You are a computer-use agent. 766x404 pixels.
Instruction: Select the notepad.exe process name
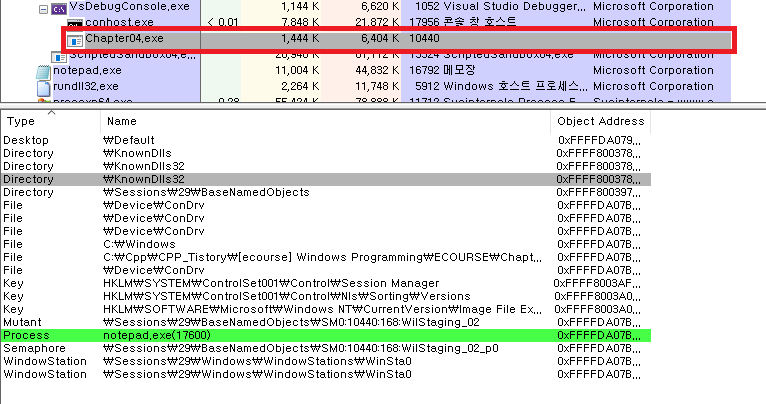pyautogui.click(x=87, y=70)
